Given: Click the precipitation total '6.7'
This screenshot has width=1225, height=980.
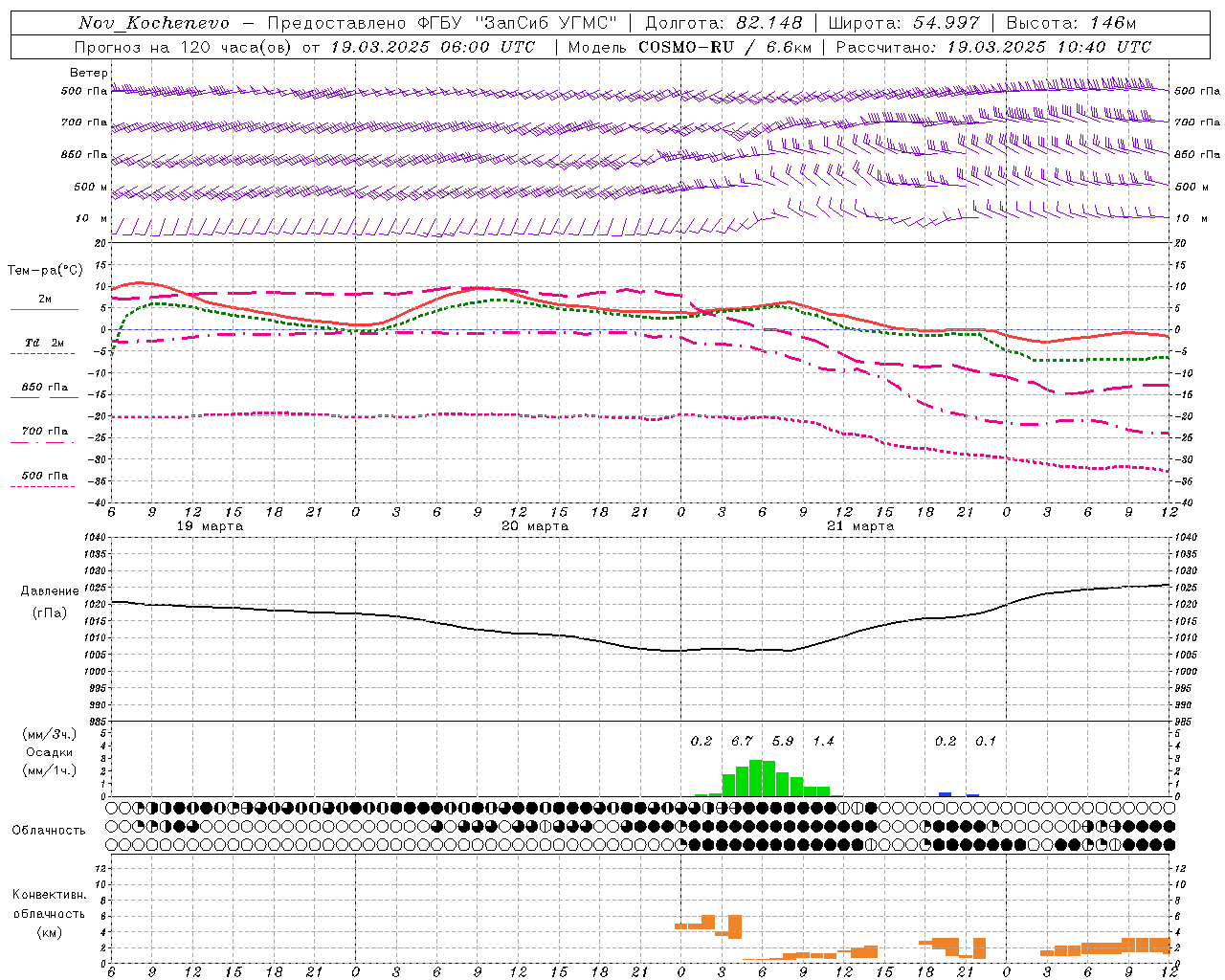Looking at the screenshot, I should 742,741.
